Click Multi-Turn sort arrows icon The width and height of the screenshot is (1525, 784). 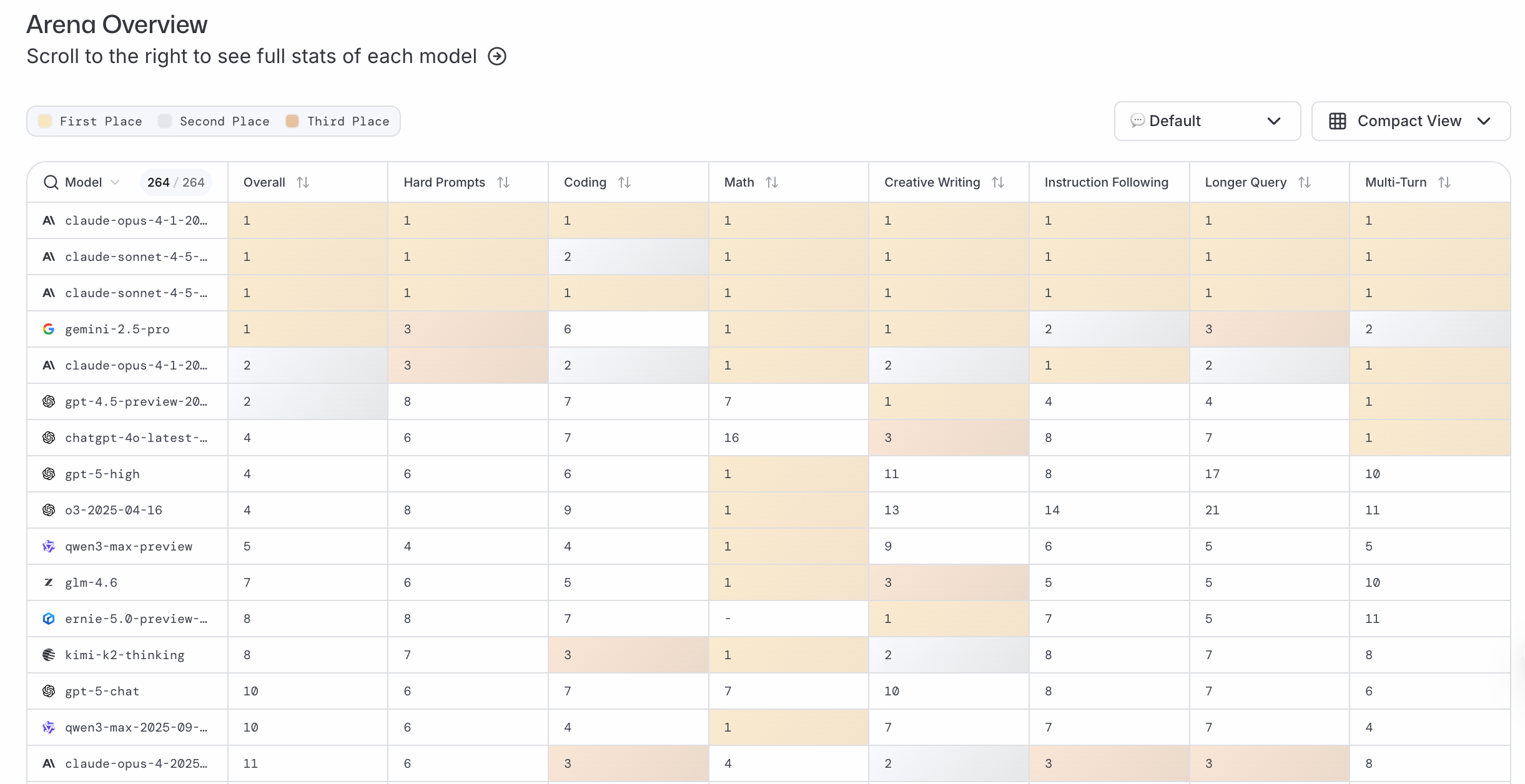(1444, 182)
